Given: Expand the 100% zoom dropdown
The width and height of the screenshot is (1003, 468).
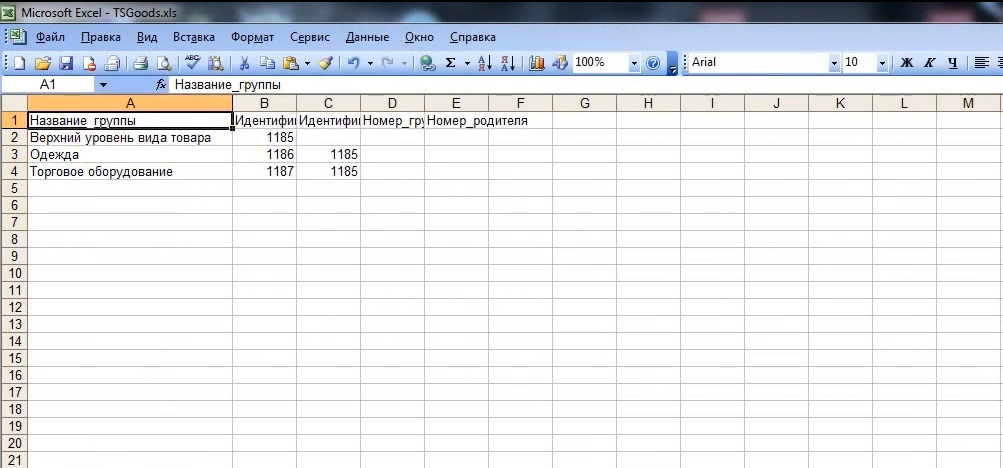Looking at the screenshot, I should (634, 63).
